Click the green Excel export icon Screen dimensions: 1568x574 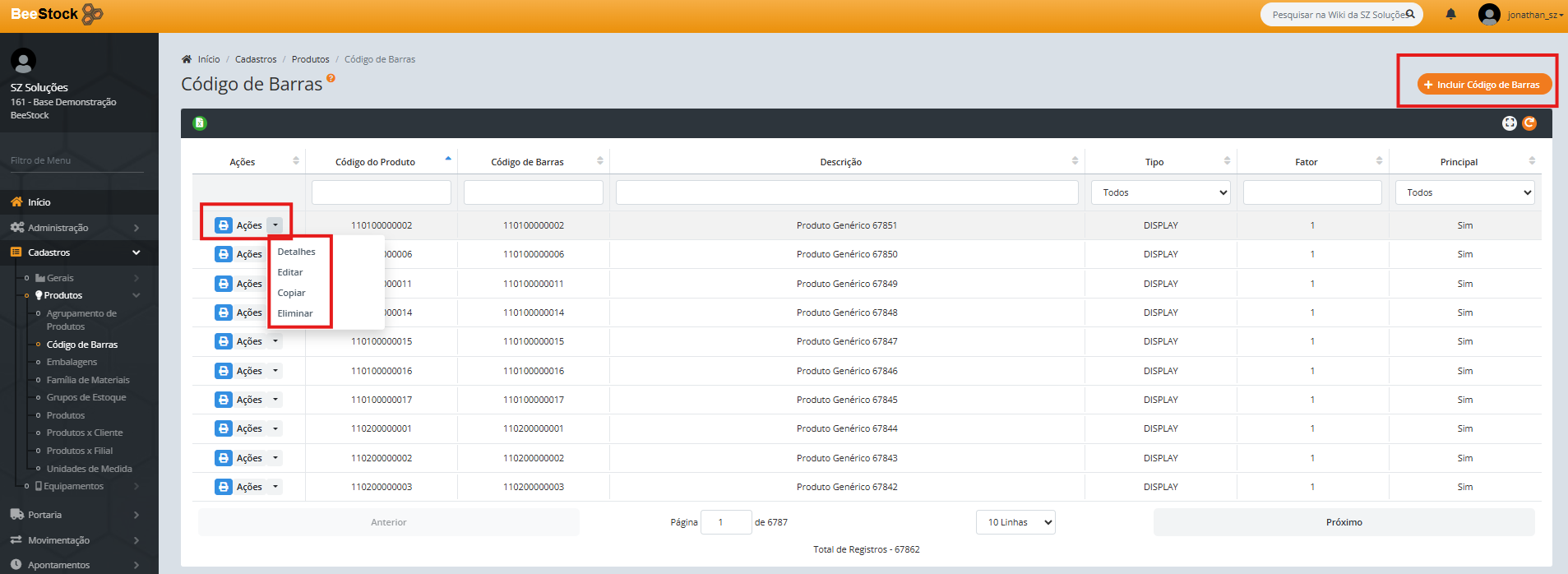[x=199, y=123]
